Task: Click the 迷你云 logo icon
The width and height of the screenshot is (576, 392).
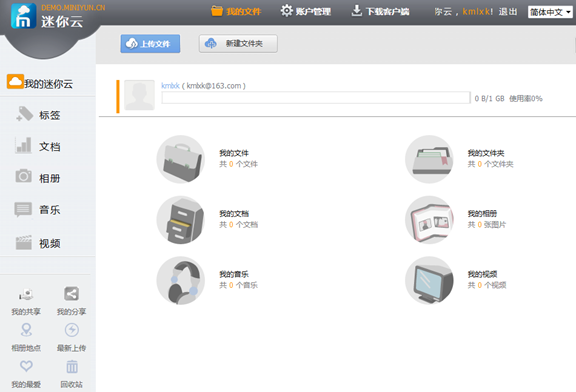Action: point(24,16)
